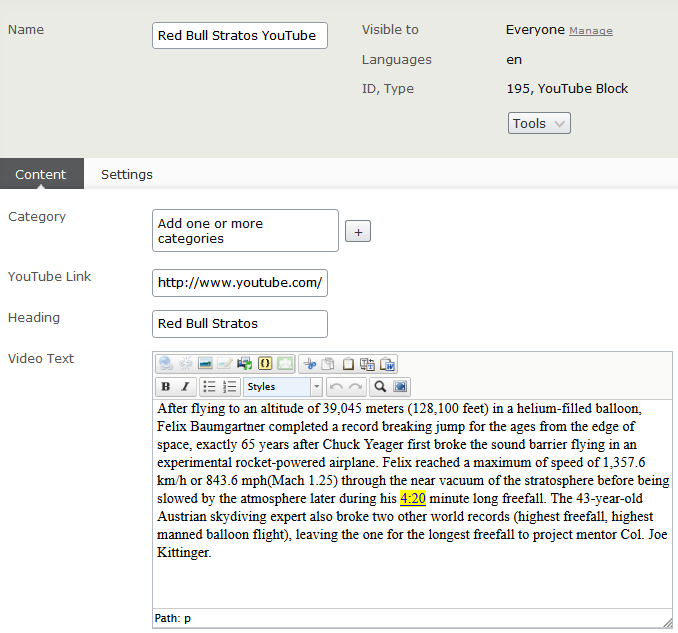The width and height of the screenshot is (678, 633).
Task: Open the Tools dropdown menu
Action: (539, 124)
